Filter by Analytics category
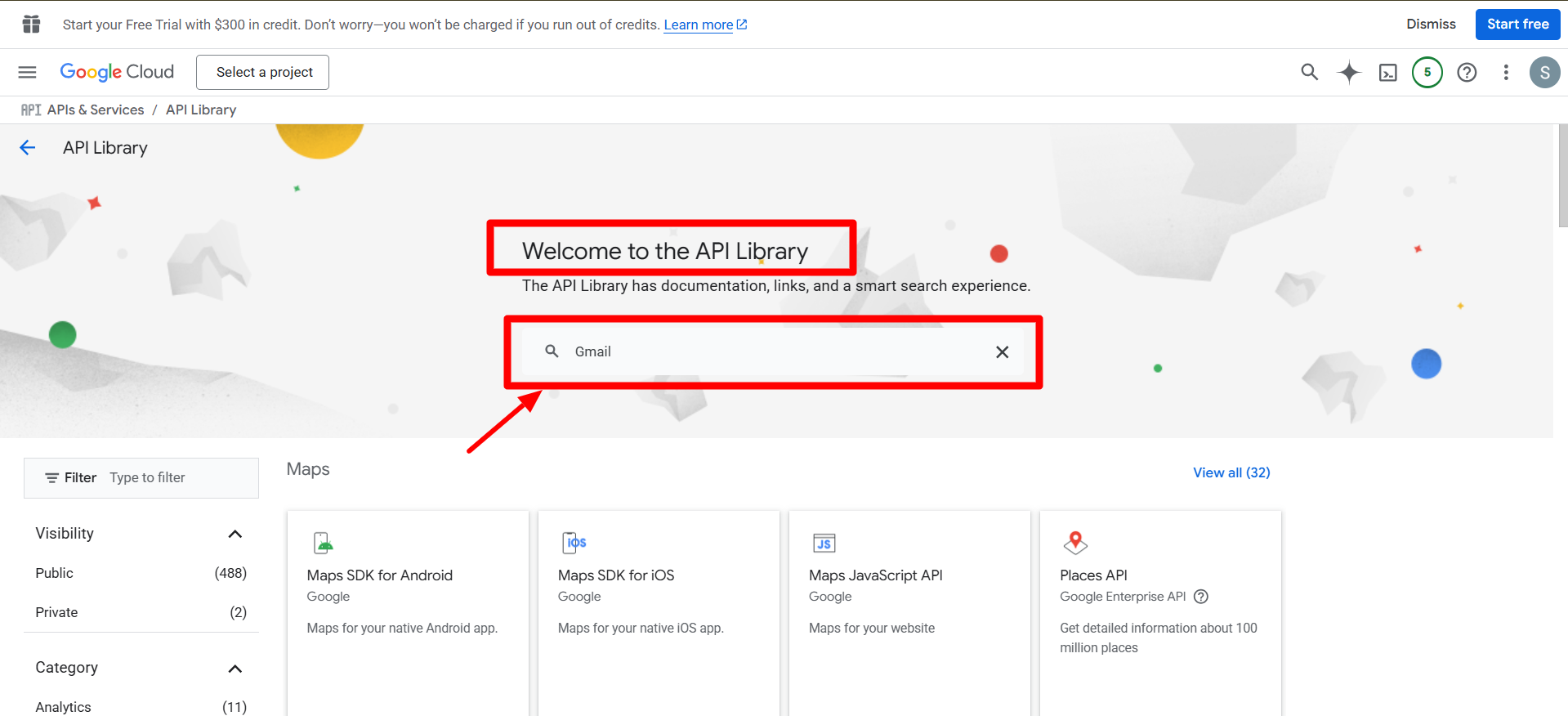 click(x=63, y=707)
